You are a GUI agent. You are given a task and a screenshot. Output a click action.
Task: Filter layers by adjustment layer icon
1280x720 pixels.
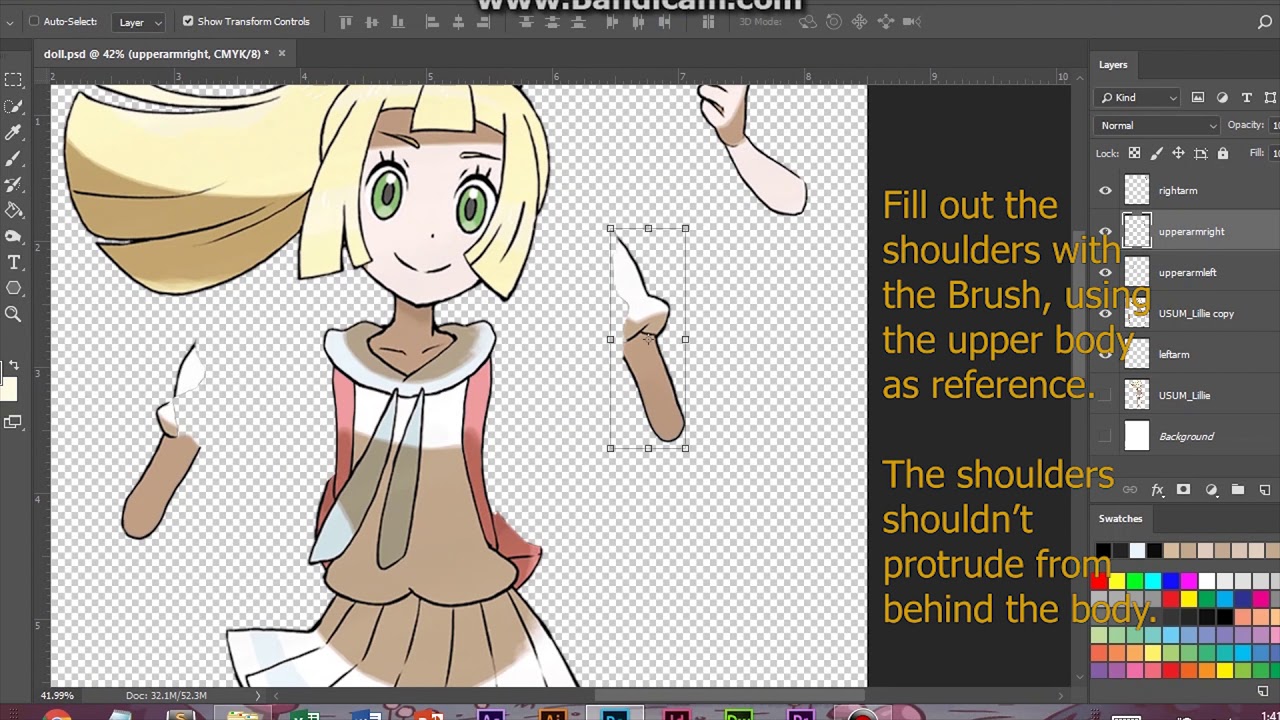(x=1222, y=97)
